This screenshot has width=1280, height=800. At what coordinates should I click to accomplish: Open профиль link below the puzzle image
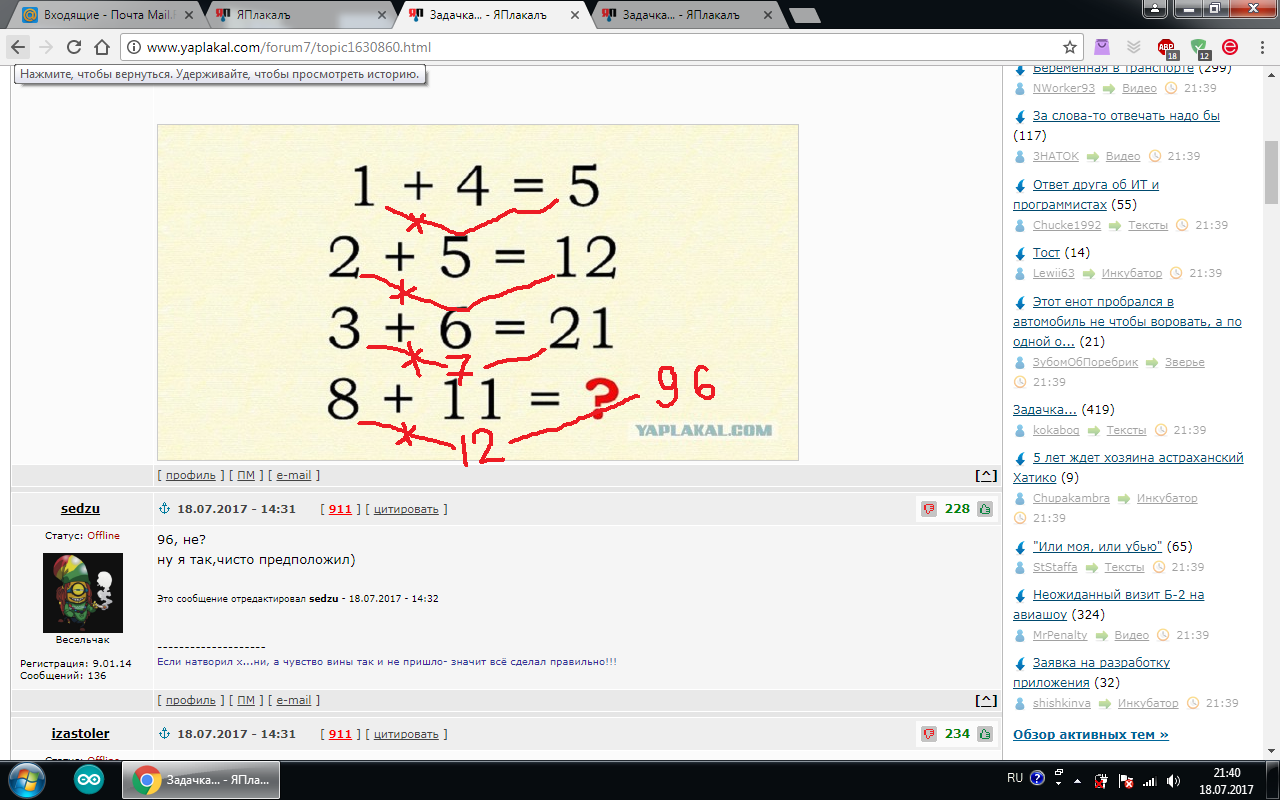tap(191, 475)
